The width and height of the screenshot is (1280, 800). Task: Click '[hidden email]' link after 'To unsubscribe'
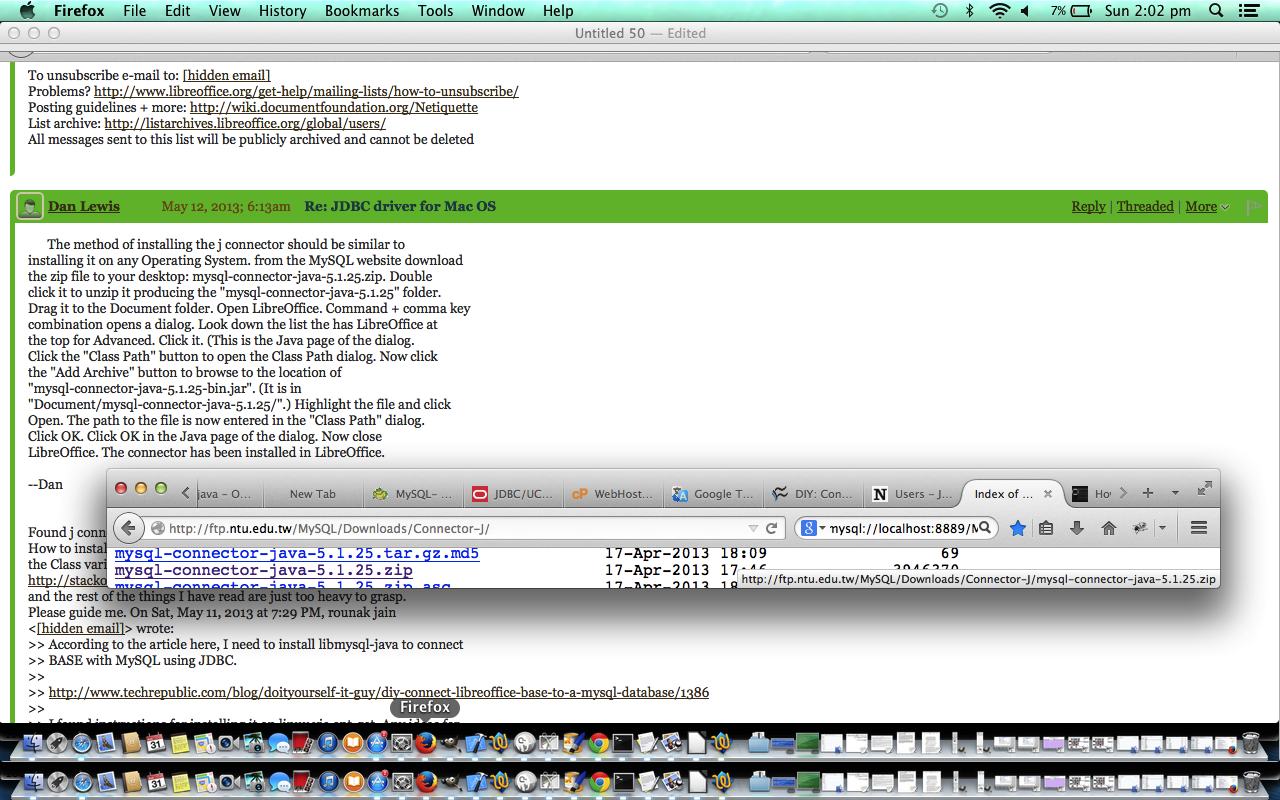click(x=226, y=75)
